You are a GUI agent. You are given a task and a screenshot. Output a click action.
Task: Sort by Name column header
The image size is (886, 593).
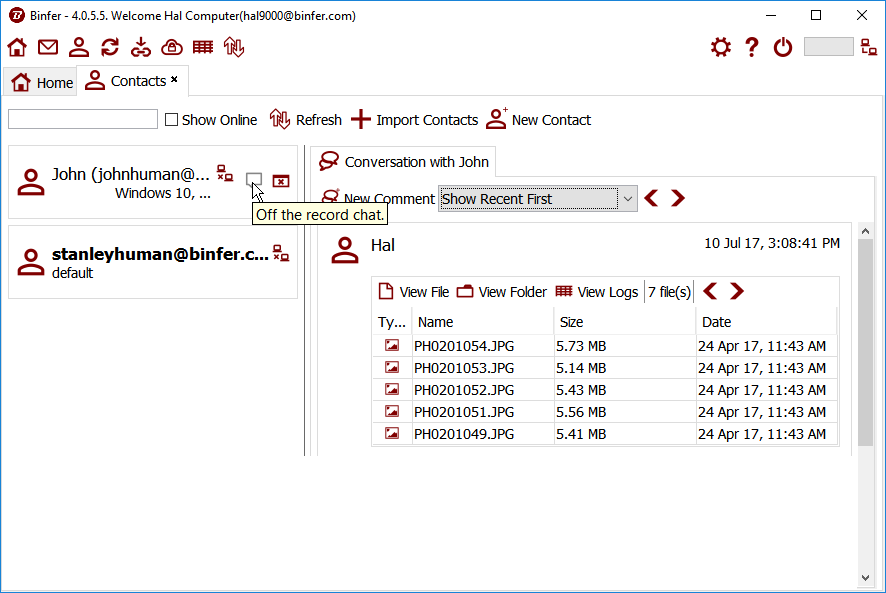click(483, 322)
